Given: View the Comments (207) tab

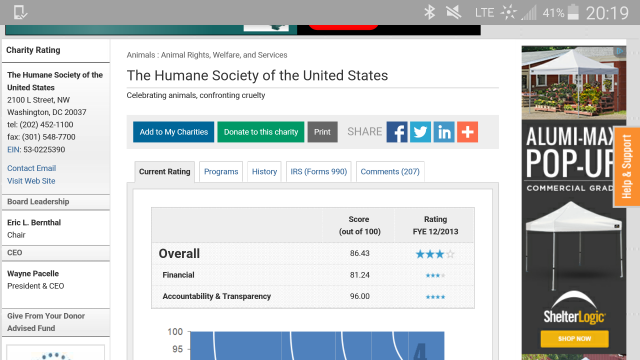Looking at the screenshot, I should 390,171.
